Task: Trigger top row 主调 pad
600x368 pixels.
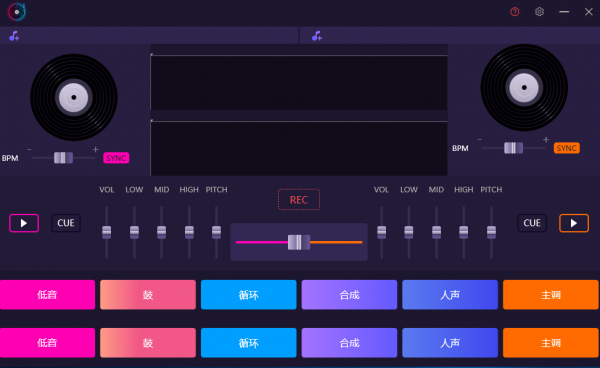Action: [x=551, y=295]
